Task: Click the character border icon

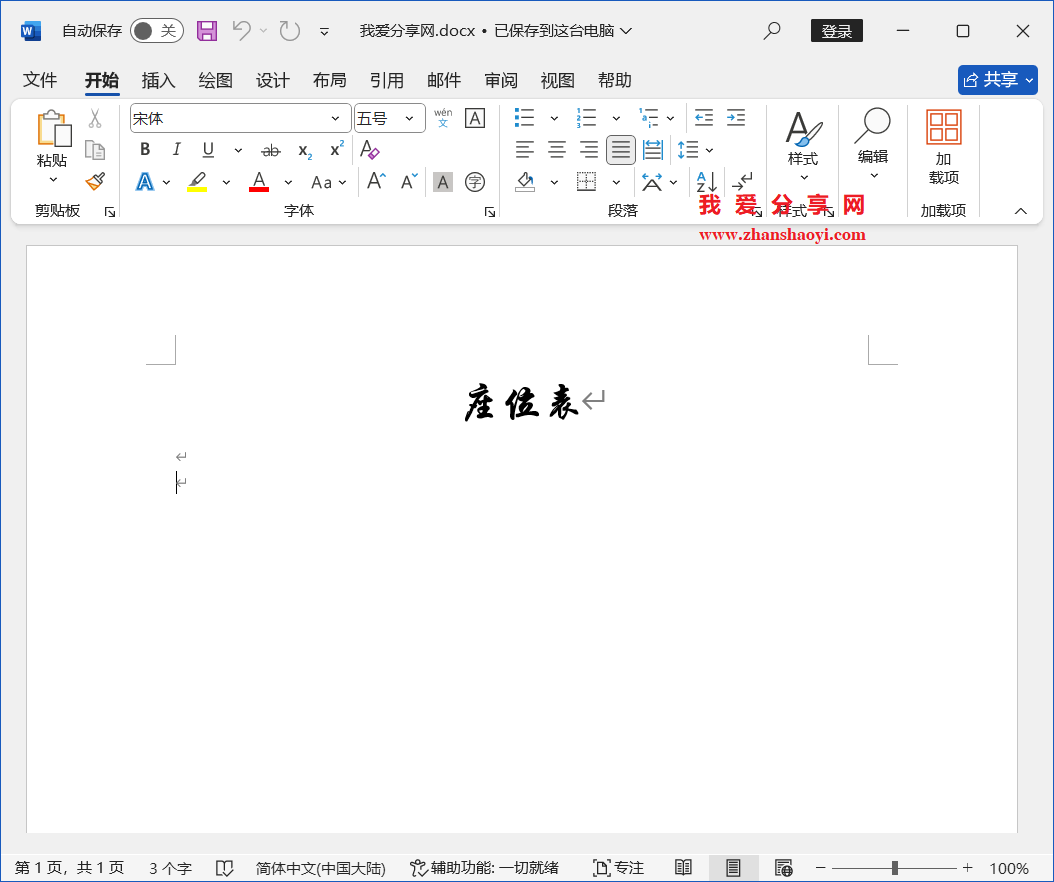Action: click(475, 118)
